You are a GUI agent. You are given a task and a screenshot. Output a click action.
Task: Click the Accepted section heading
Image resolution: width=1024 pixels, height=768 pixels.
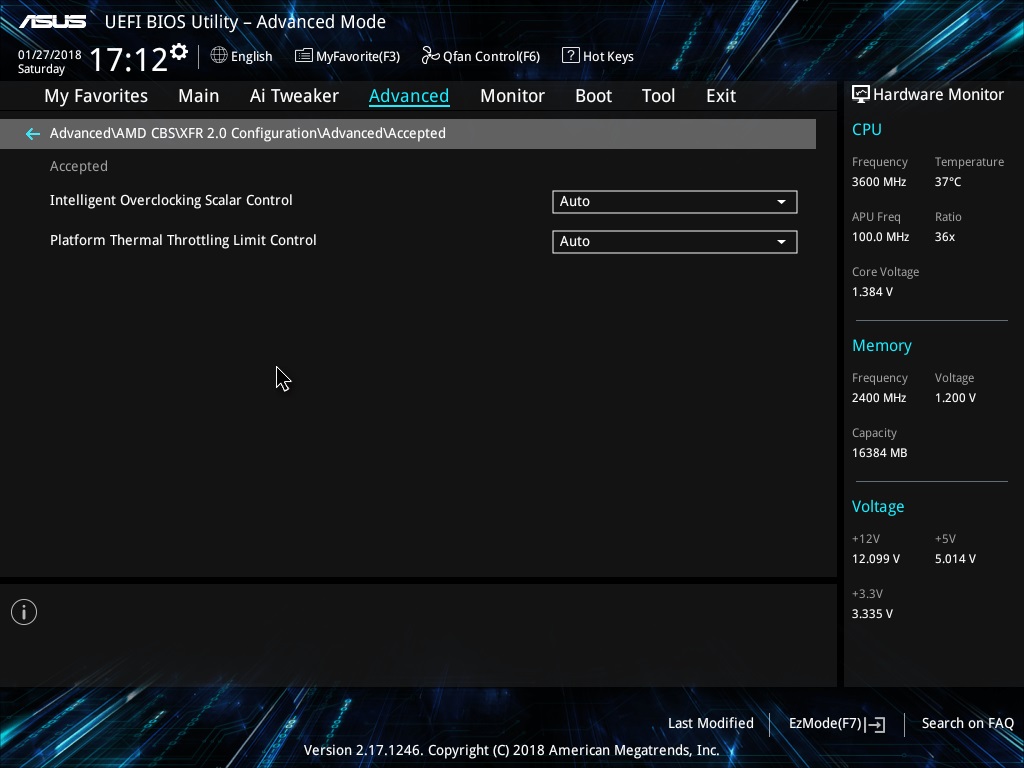click(x=78, y=167)
